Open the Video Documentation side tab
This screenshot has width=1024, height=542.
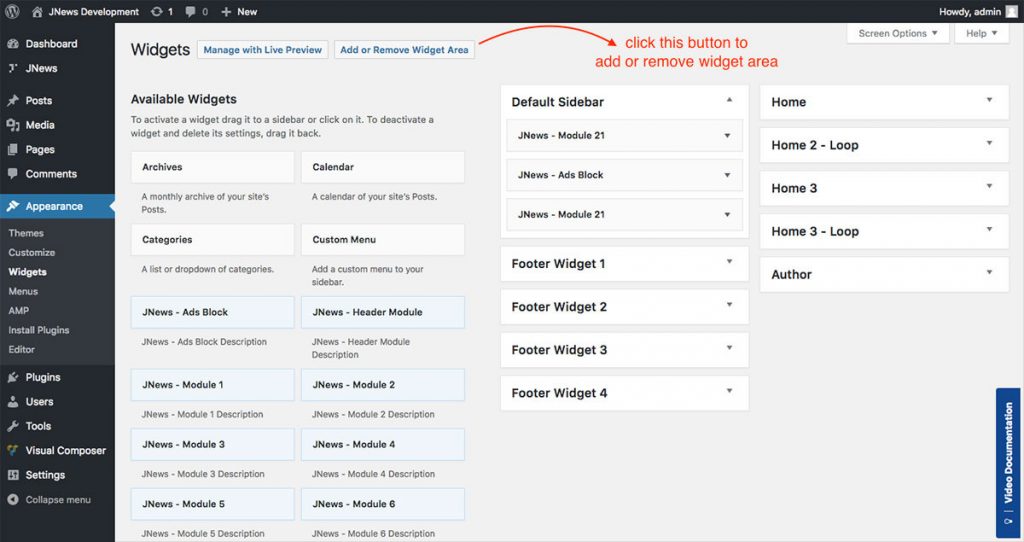click(x=1009, y=463)
